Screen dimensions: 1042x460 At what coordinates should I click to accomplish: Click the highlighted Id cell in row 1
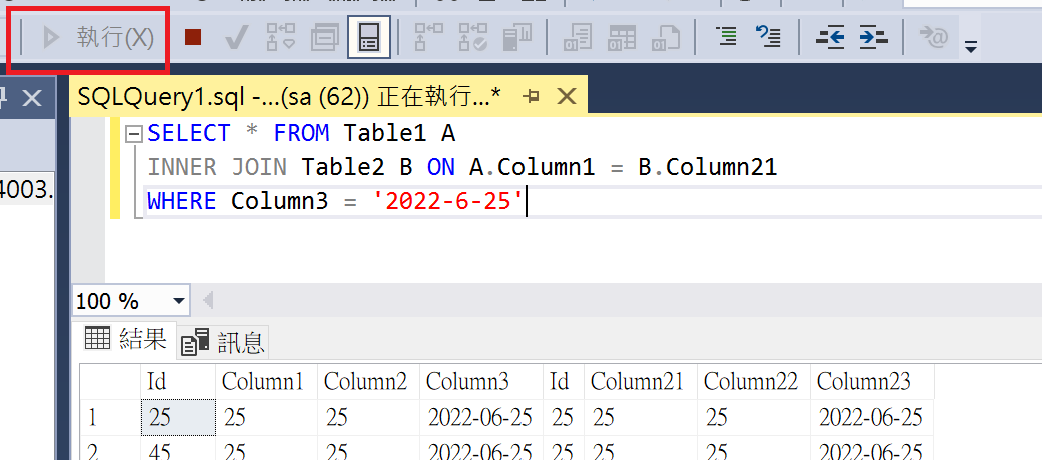click(x=178, y=417)
